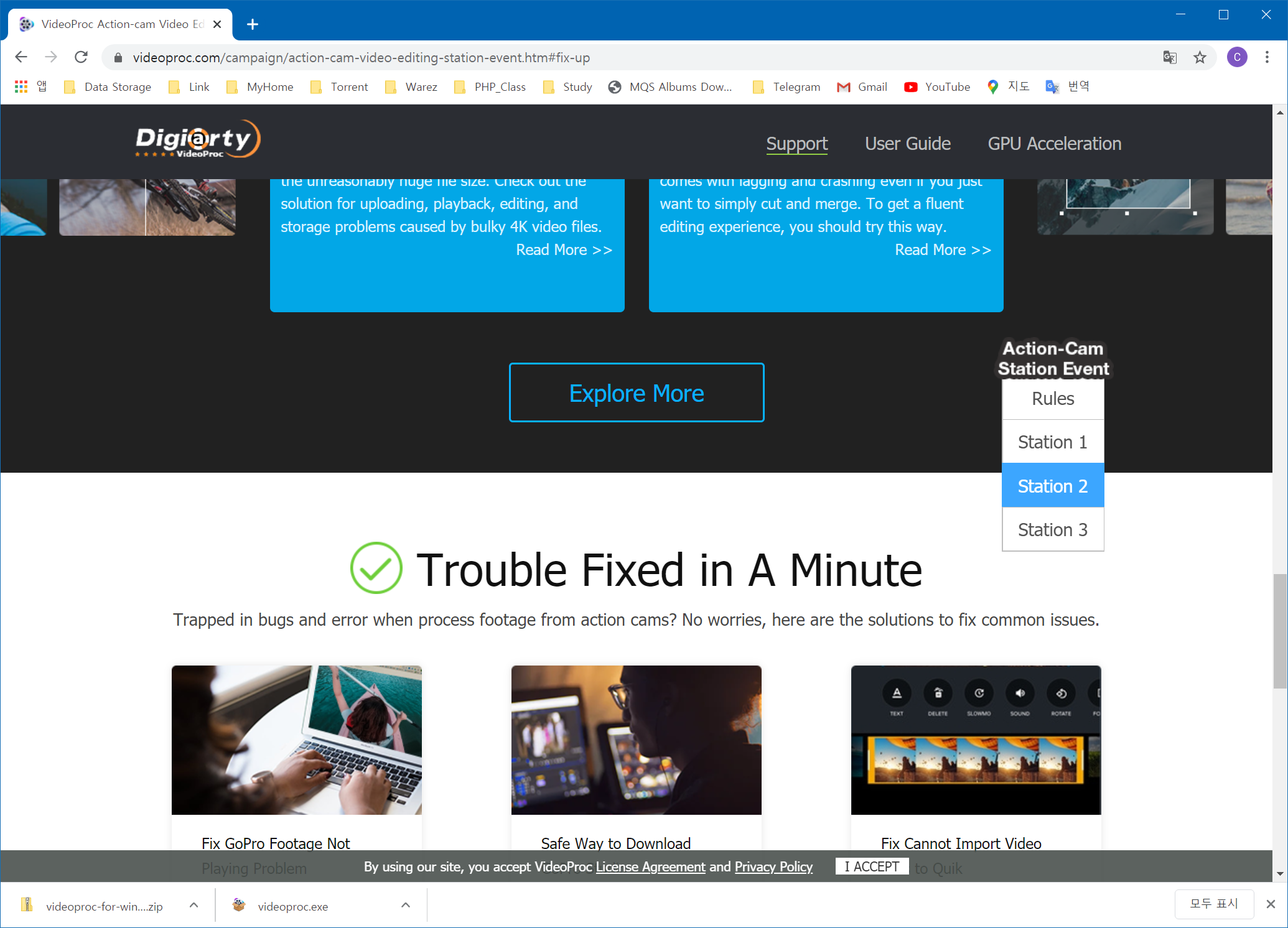
Task: Click the Digiarty VideoProc logo
Action: (x=197, y=140)
